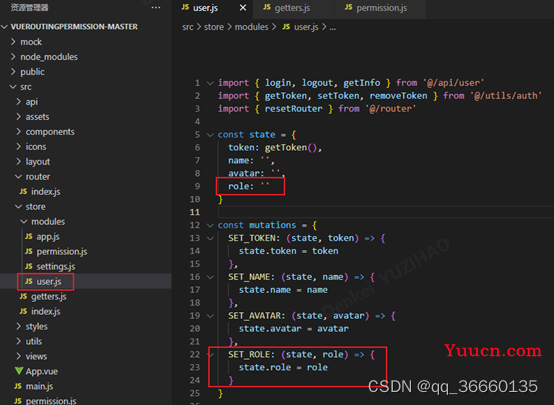Screen dimensions: 554x405
Task: Fold the const mutations block at line 12
Action: tap(210, 225)
